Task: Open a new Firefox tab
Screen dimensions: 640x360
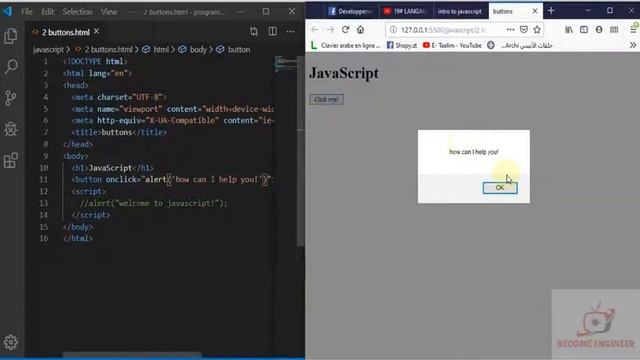Action: pyautogui.click(x=551, y=11)
